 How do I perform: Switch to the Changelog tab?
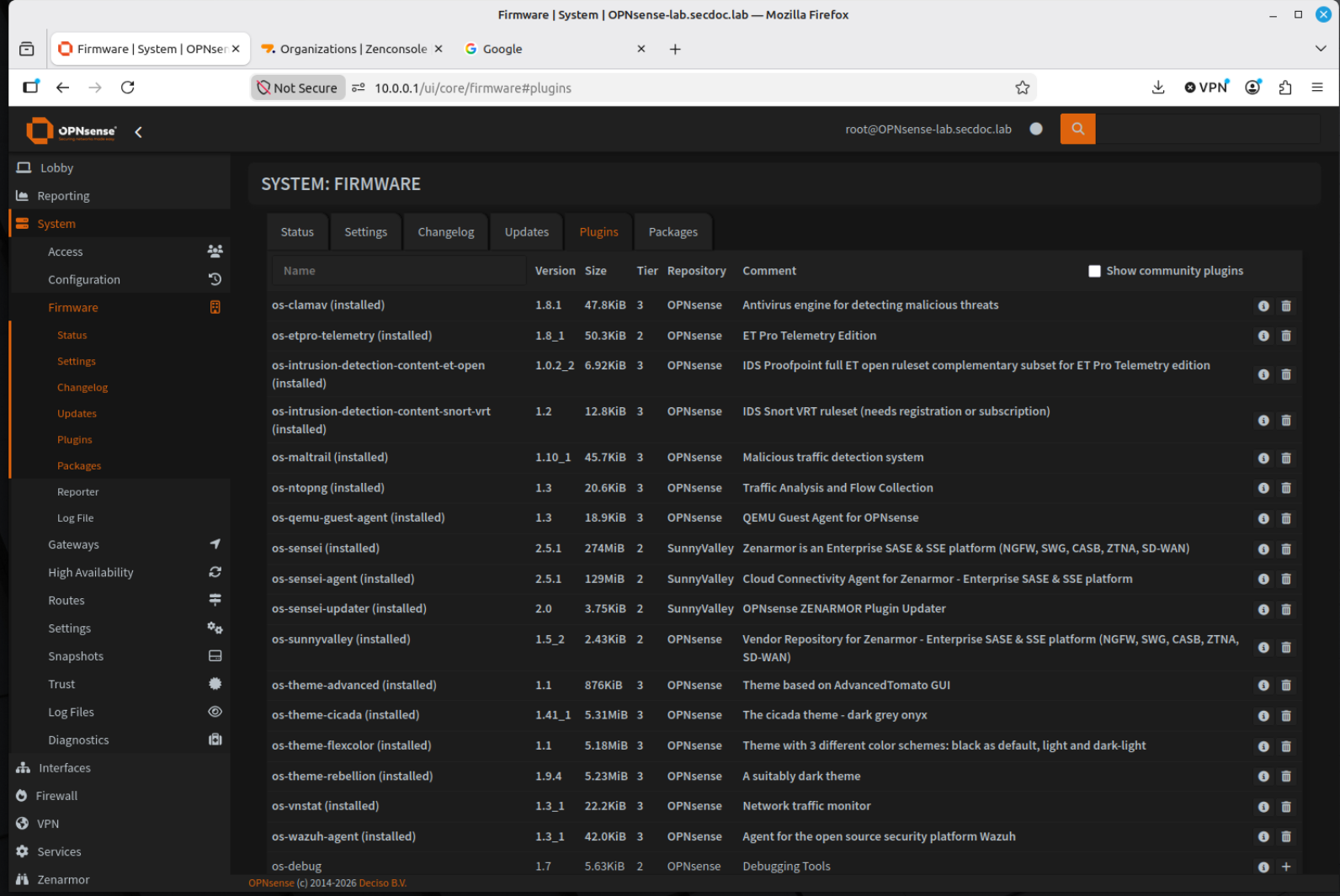click(446, 232)
